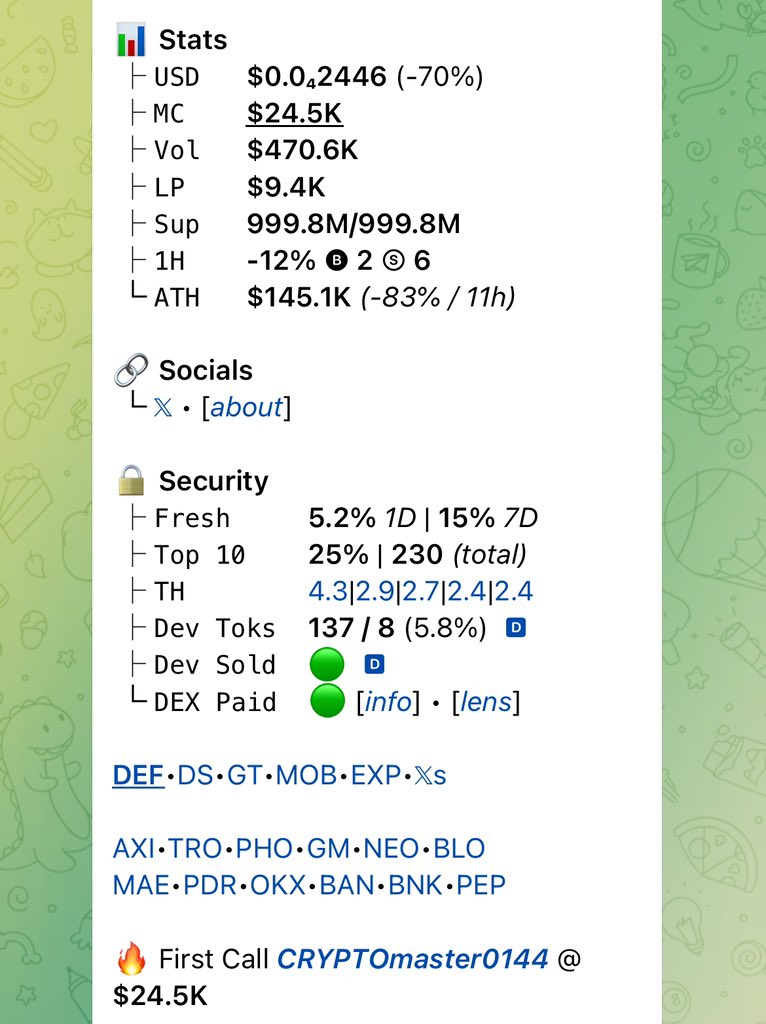This screenshot has width=766, height=1024.
Task: Click the bar chart Stats emoji
Action: coord(131,39)
